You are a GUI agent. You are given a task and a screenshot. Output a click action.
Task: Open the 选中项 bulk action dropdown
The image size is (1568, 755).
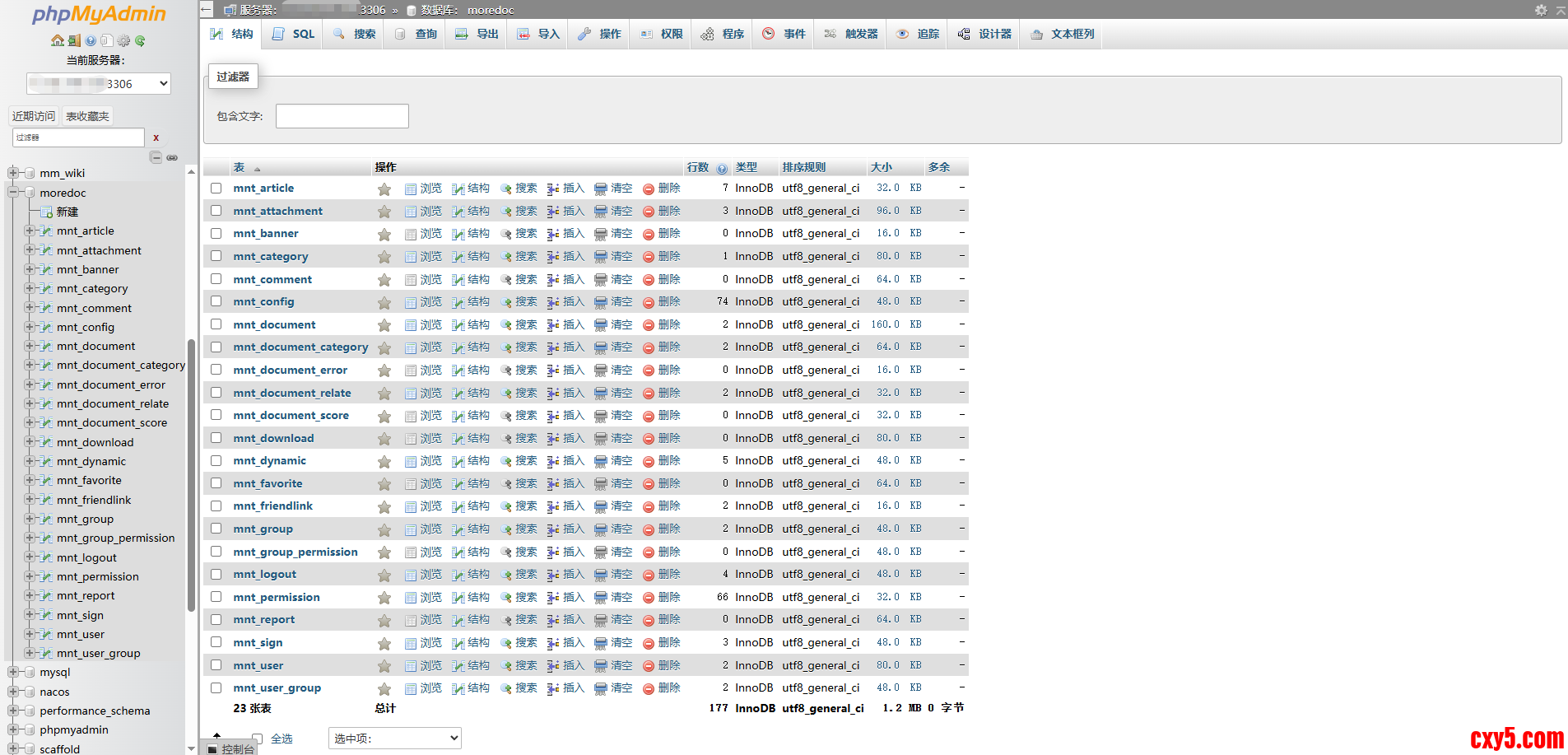[x=395, y=739]
